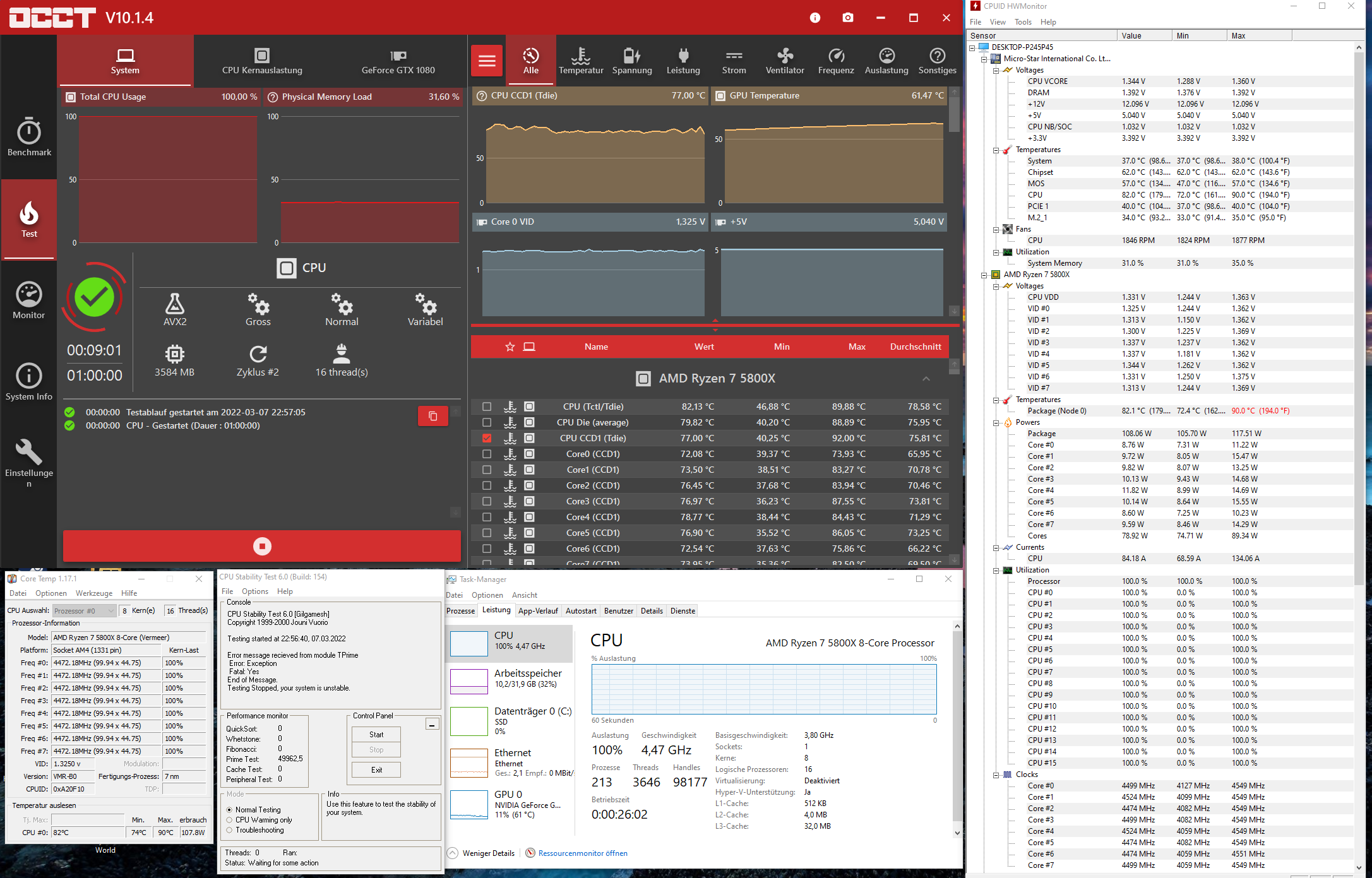1372x878 pixels.
Task: Open the Prozessor #0 dropdown in Core Temp
Action: tap(85, 610)
